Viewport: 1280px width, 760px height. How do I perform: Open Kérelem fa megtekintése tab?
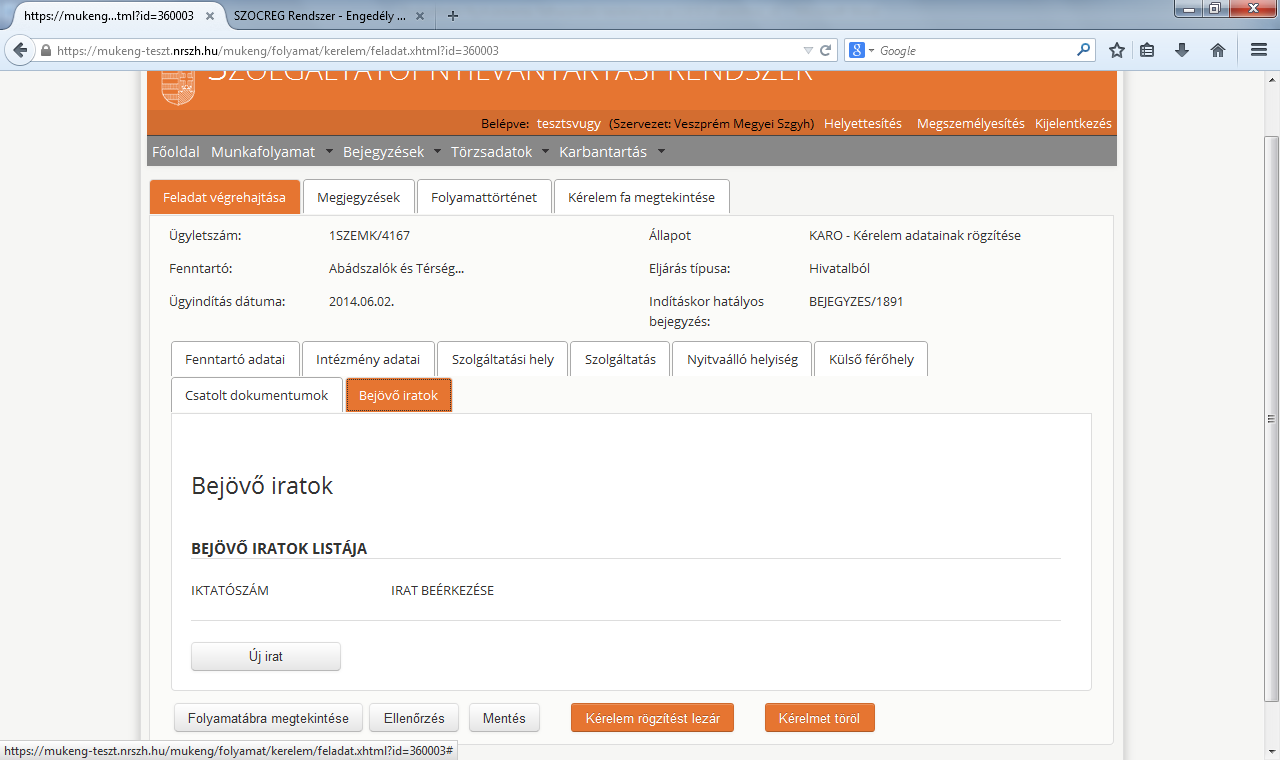click(x=641, y=197)
